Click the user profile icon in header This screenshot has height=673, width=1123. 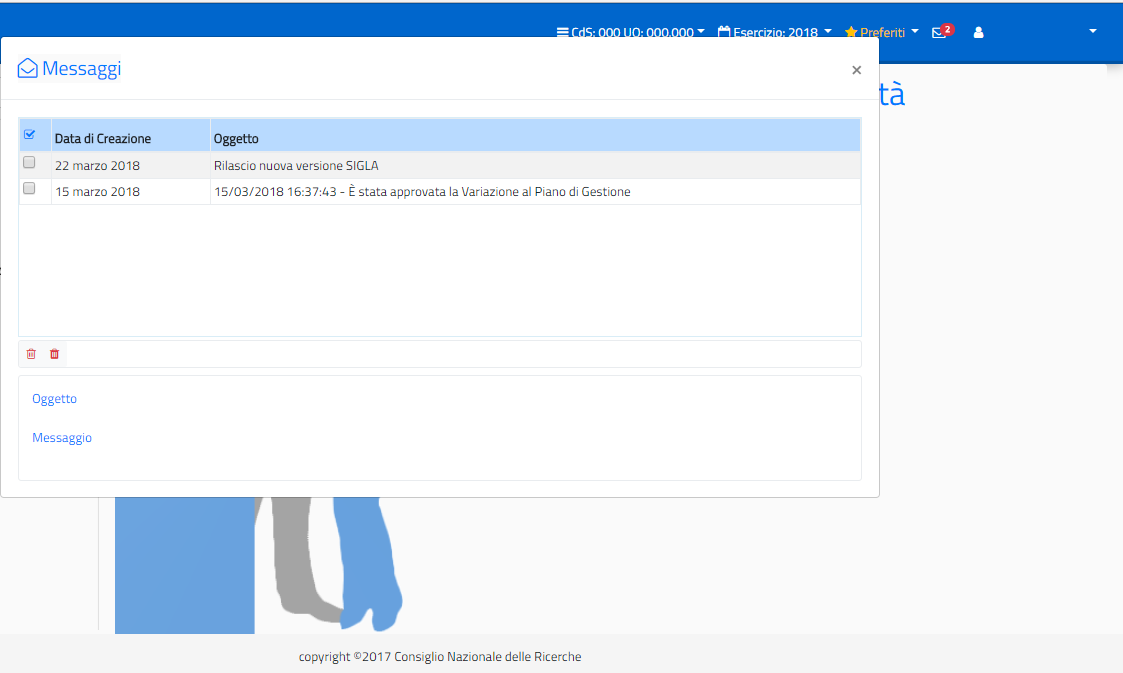pyautogui.click(x=978, y=32)
